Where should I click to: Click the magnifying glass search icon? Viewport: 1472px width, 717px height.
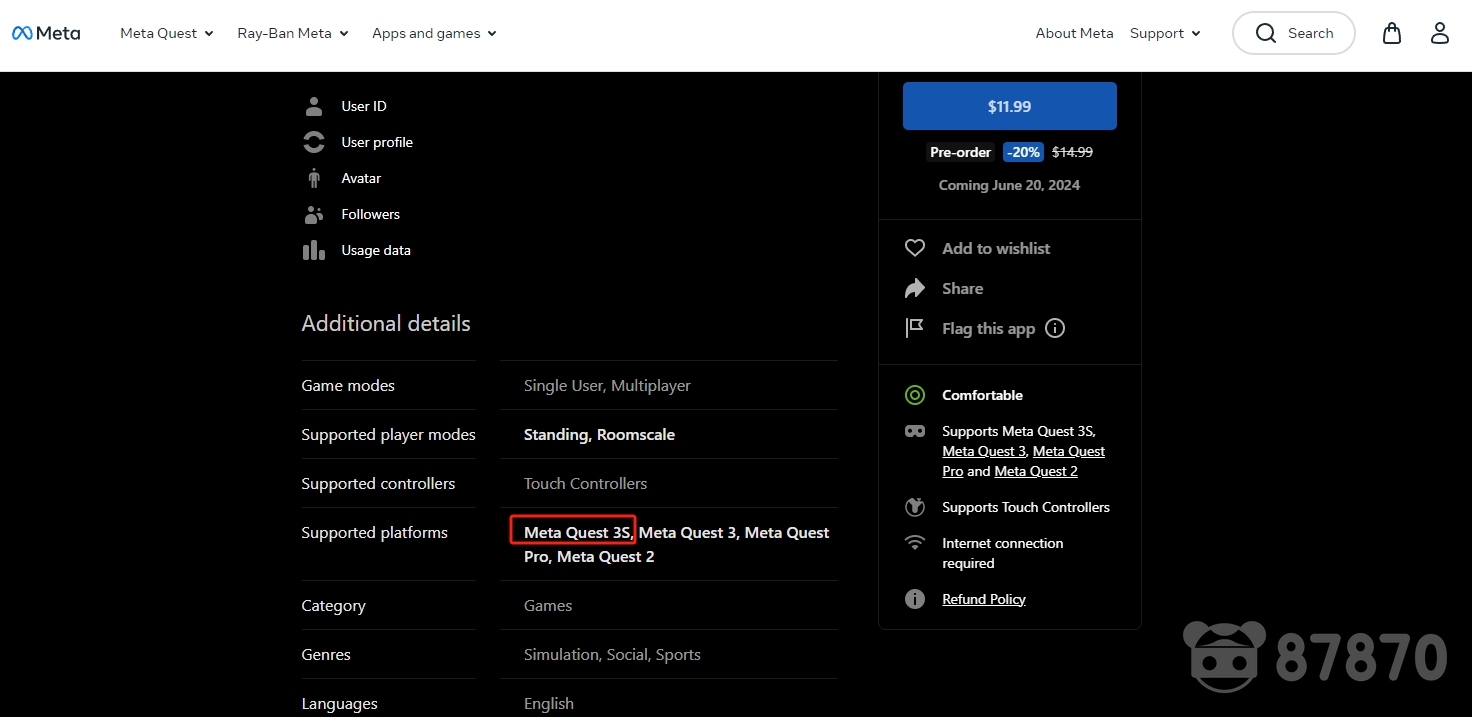coord(1266,33)
